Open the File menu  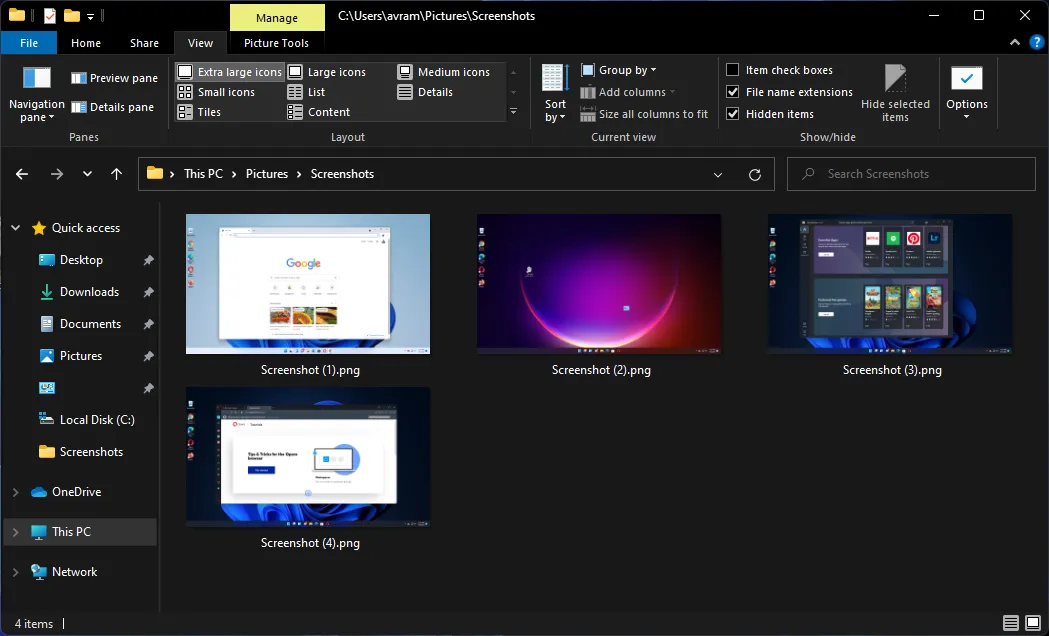[29, 43]
